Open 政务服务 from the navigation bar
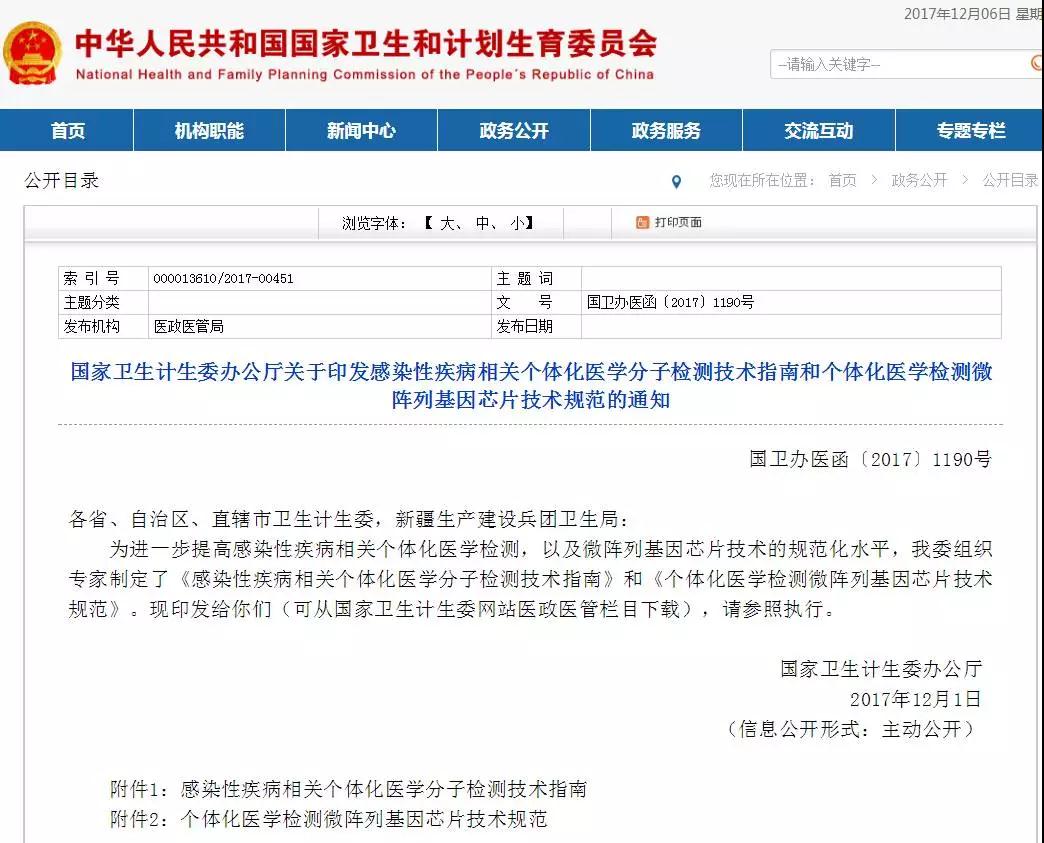This screenshot has width=1044, height=843. (666, 131)
